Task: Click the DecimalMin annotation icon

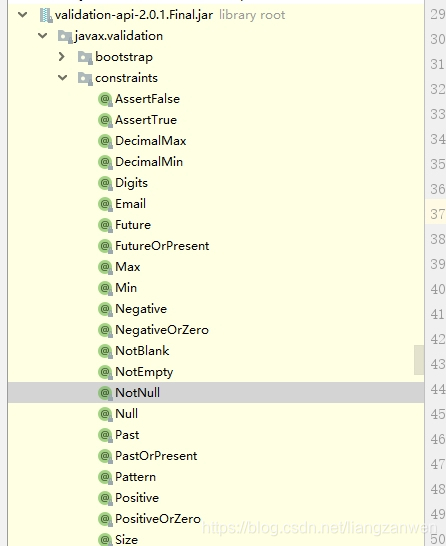Action: pyautogui.click(x=105, y=162)
